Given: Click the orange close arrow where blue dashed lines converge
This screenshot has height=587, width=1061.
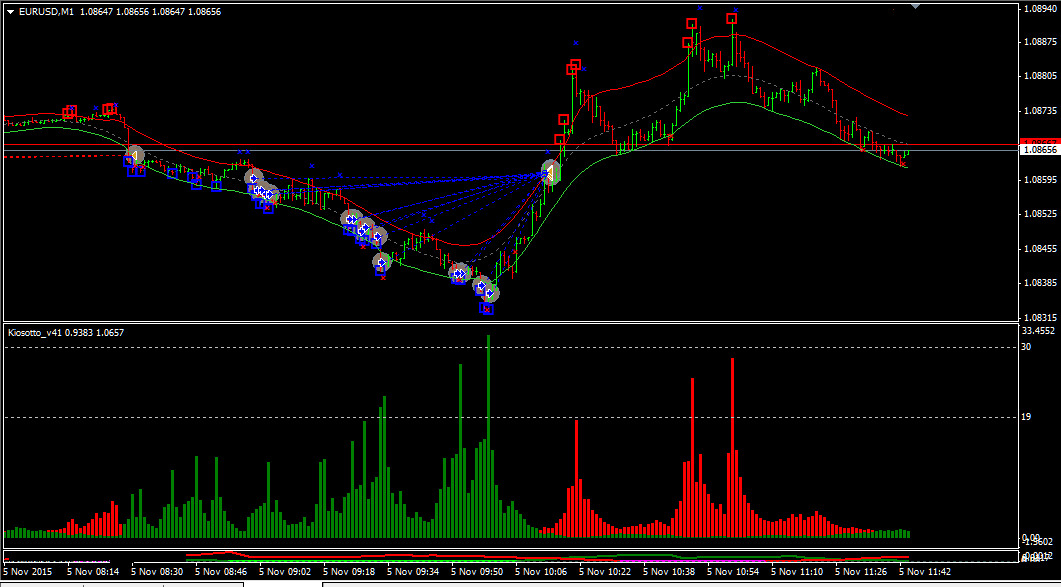Looking at the screenshot, I should click(x=550, y=173).
